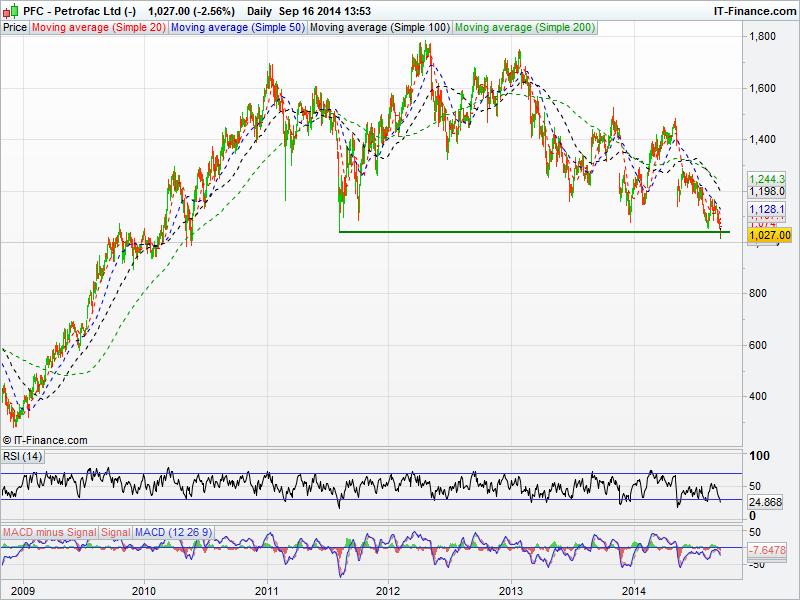Open the MACD (12 26 9) label
The width and height of the screenshot is (800, 600).
point(171,532)
